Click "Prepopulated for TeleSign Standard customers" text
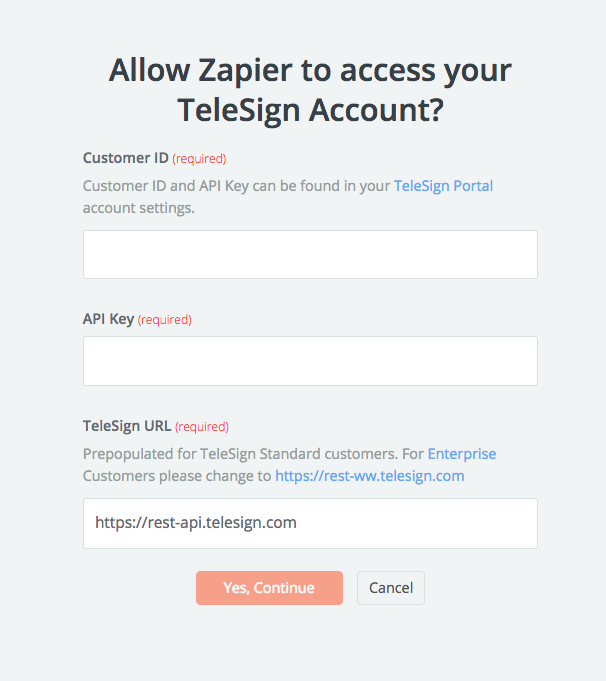Image resolution: width=606 pixels, height=681 pixels. [240, 454]
